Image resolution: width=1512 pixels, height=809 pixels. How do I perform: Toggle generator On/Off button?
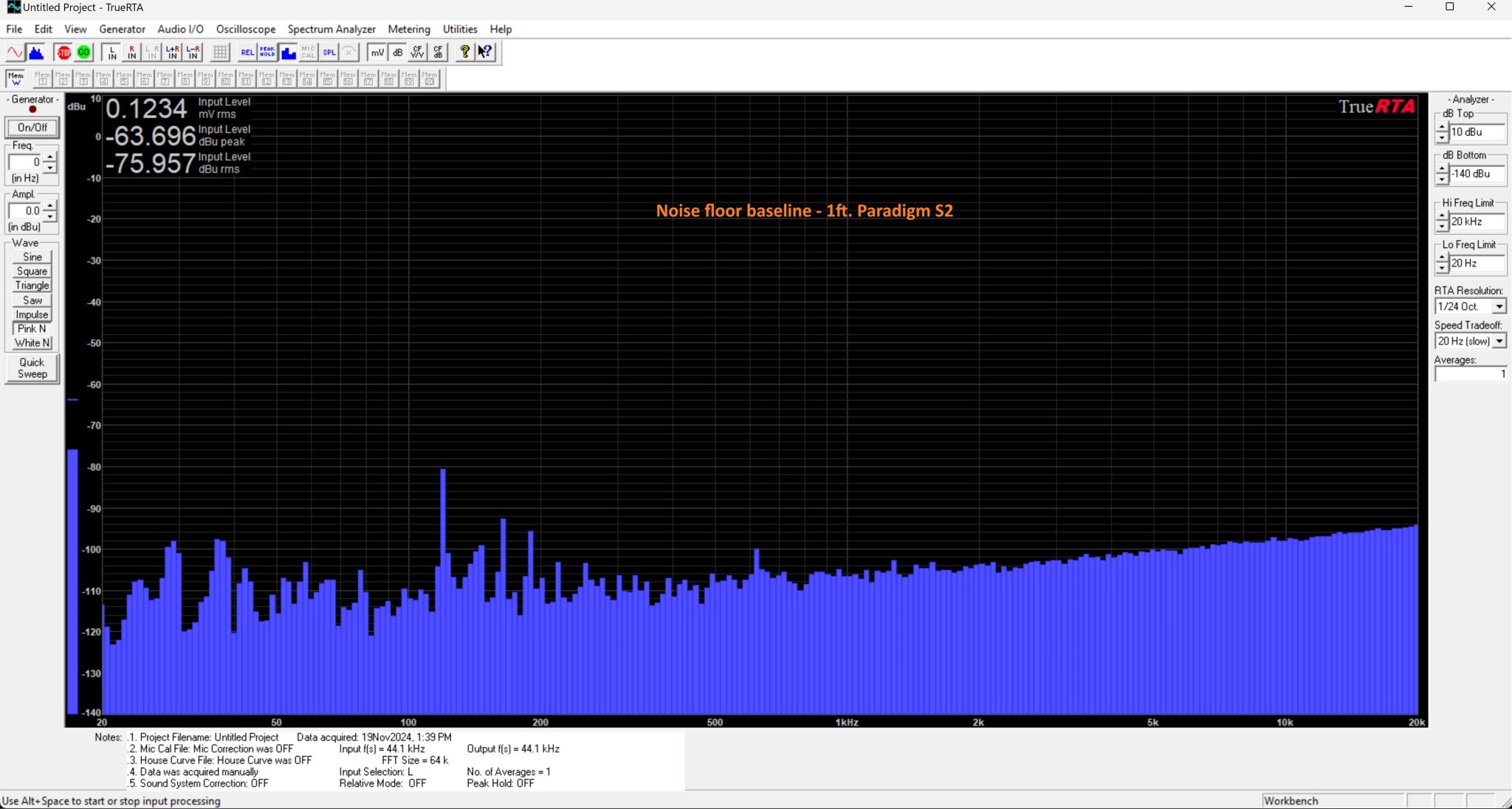[32, 127]
